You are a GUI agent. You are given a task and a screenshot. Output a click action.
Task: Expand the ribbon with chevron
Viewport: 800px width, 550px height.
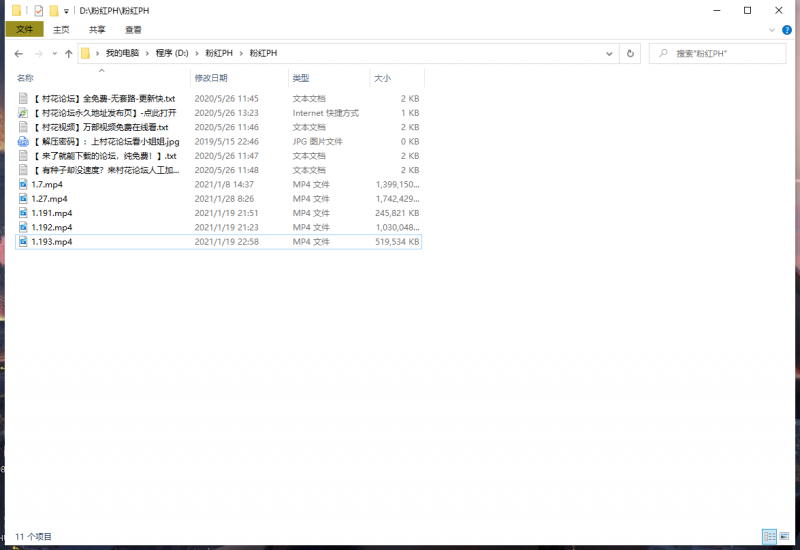click(772, 30)
